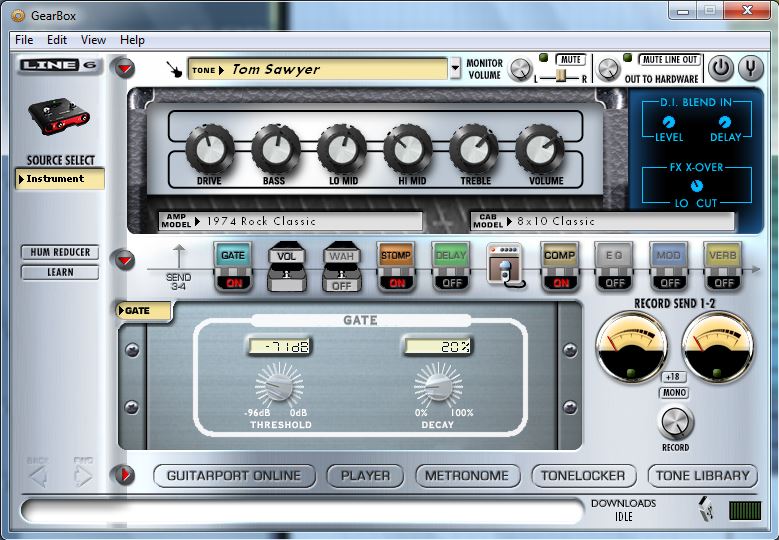The width and height of the screenshot is (779, 540).
Task: Collapse the amp panel red arrow
Action: coord(125,68)
